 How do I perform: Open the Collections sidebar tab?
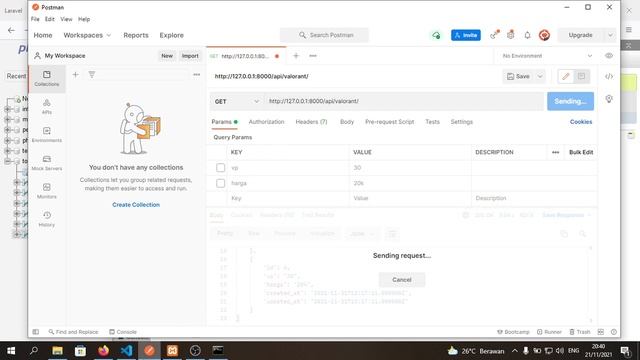coord(47,78)
